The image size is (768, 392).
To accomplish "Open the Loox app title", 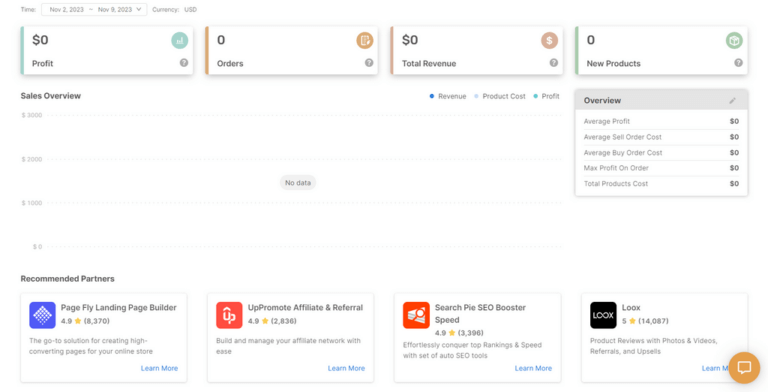I will 631,308.
